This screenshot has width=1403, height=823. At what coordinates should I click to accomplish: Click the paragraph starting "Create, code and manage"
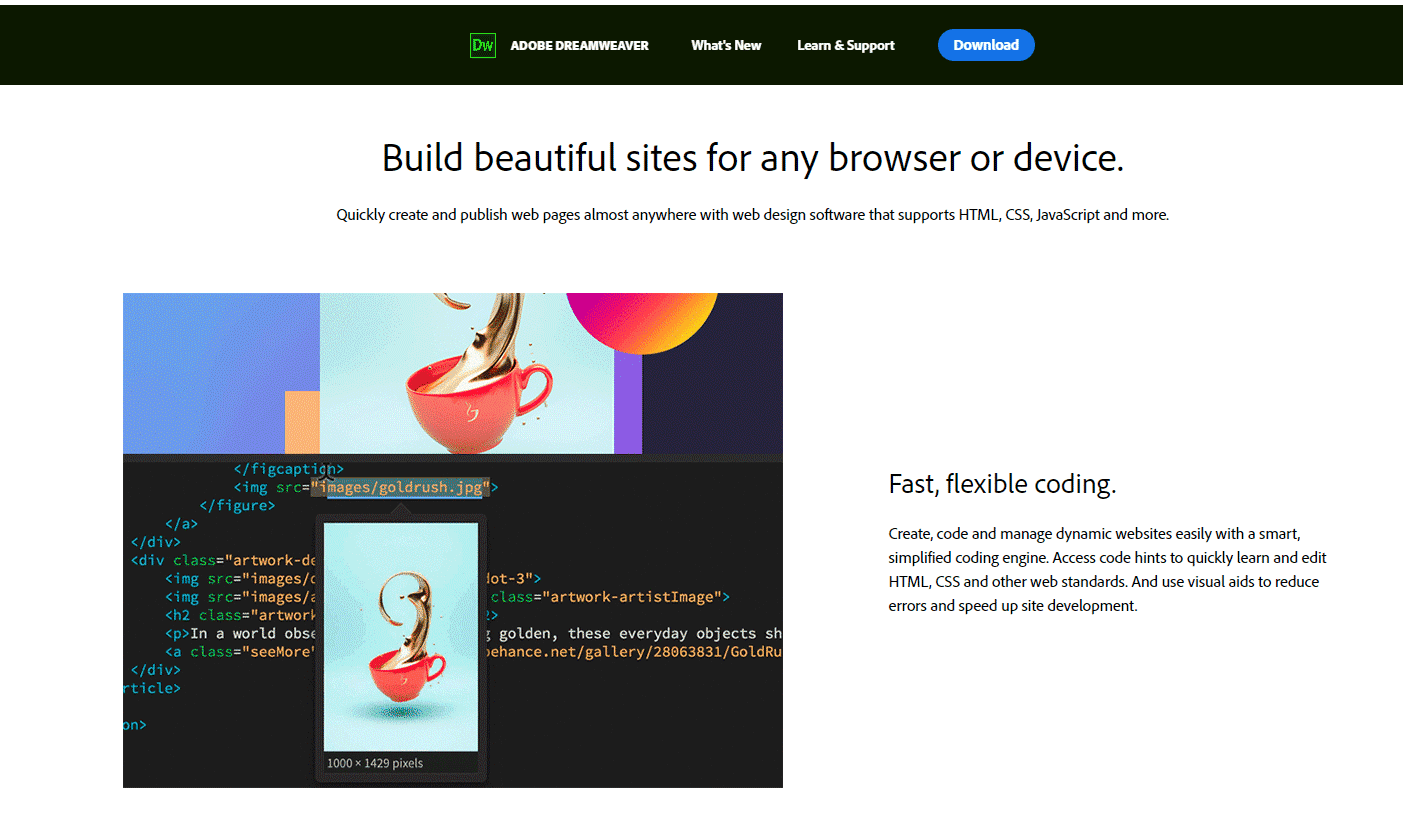tap(1108, 569)
